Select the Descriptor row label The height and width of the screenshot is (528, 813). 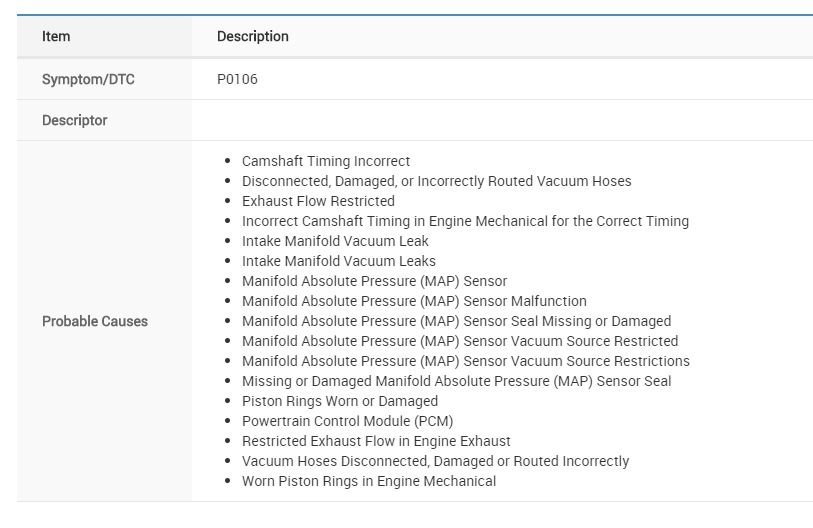click(x=74, y=120)
